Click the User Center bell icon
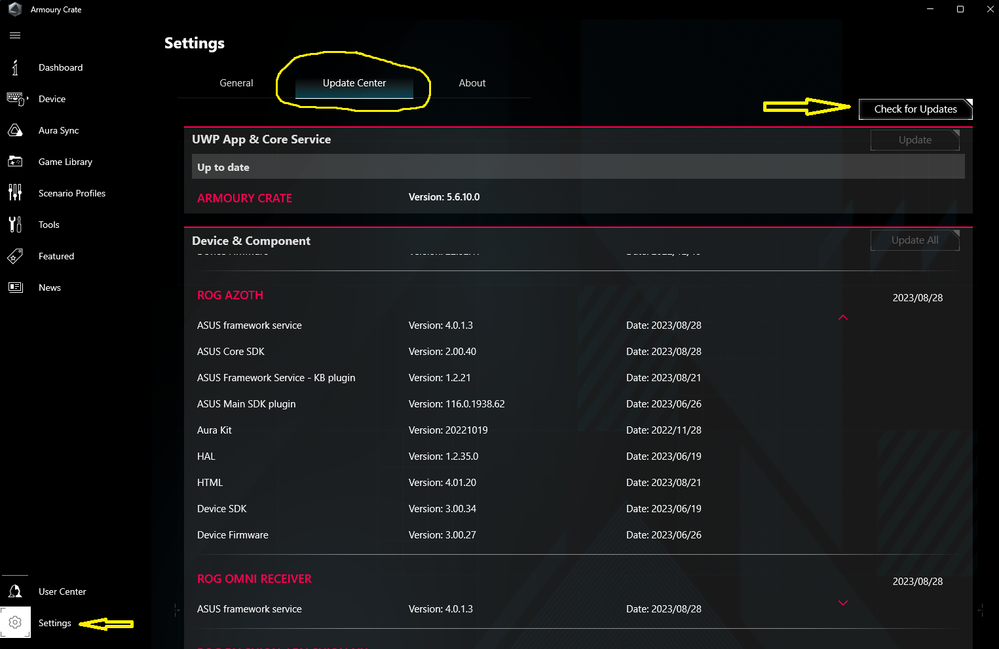Image resolution: width=999 pixels, height=649 pixels. point(15,592)
